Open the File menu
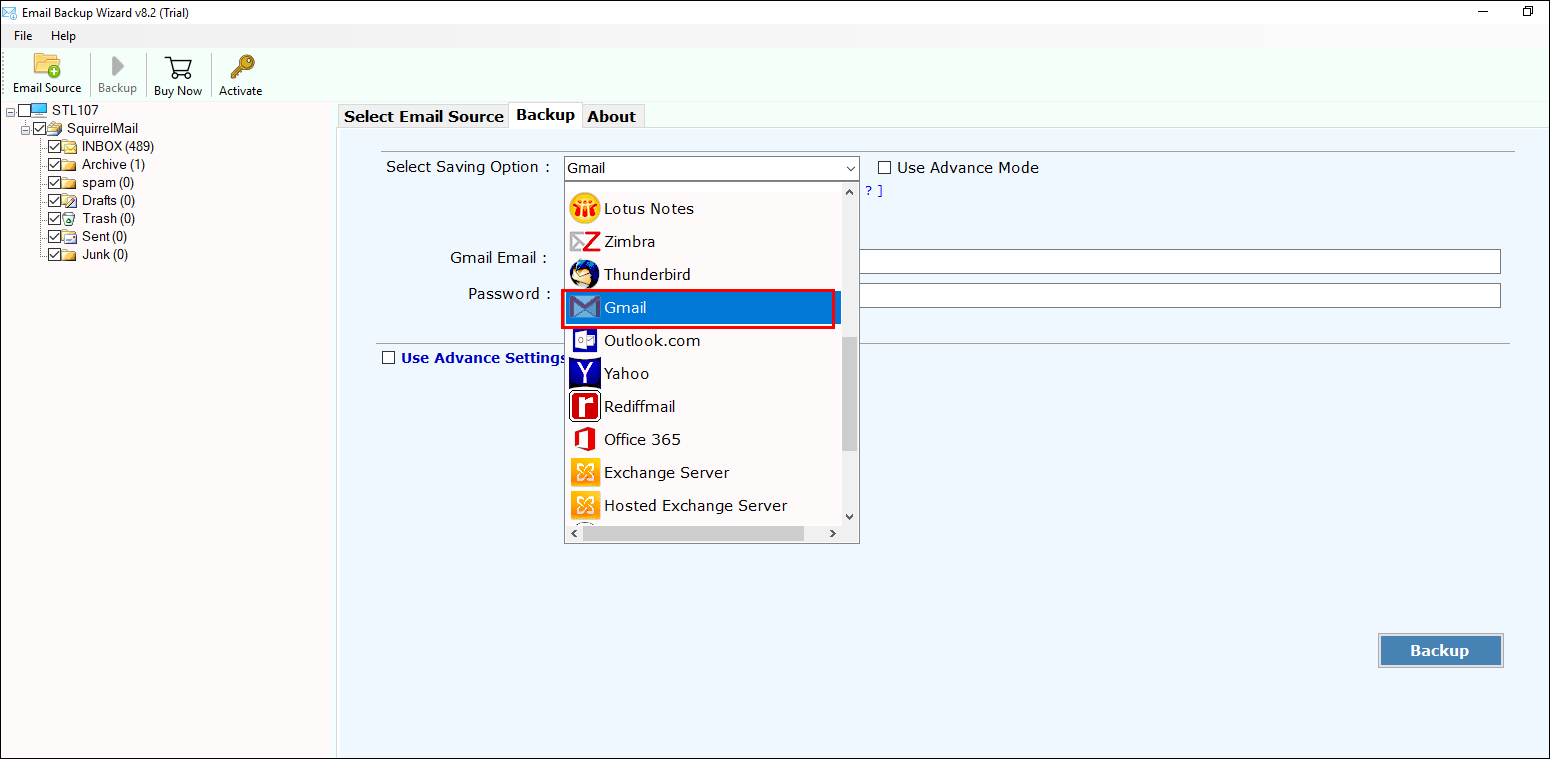 pos(23,35)
